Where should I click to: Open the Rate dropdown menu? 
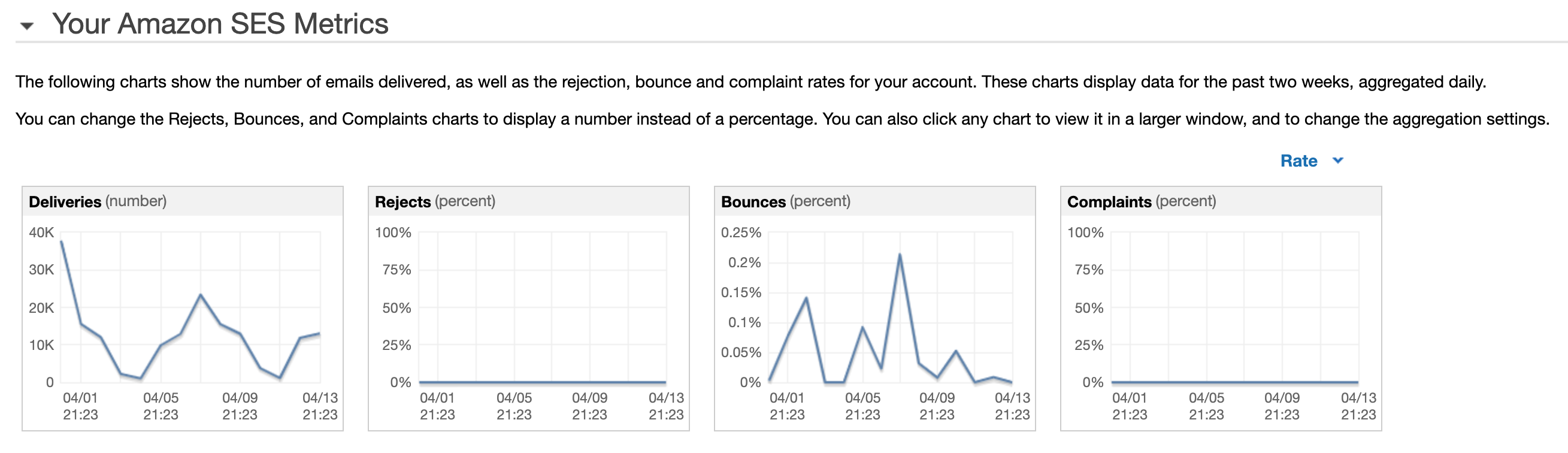1298,161
